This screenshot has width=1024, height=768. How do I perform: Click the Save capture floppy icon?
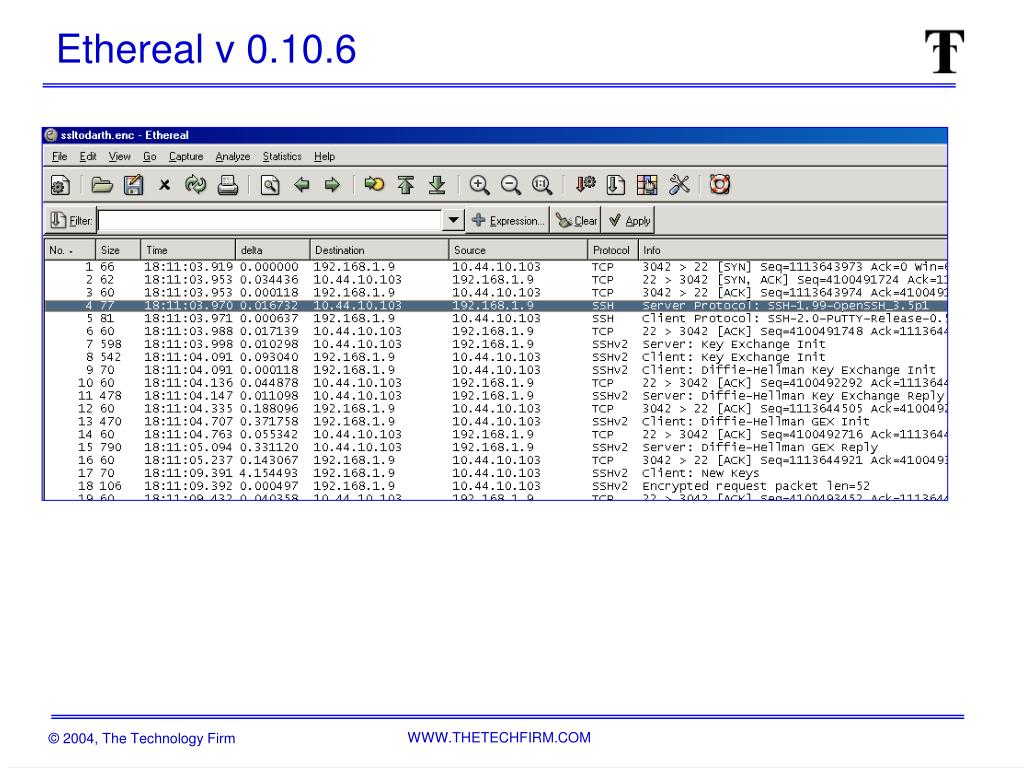(x=133, y=185)
